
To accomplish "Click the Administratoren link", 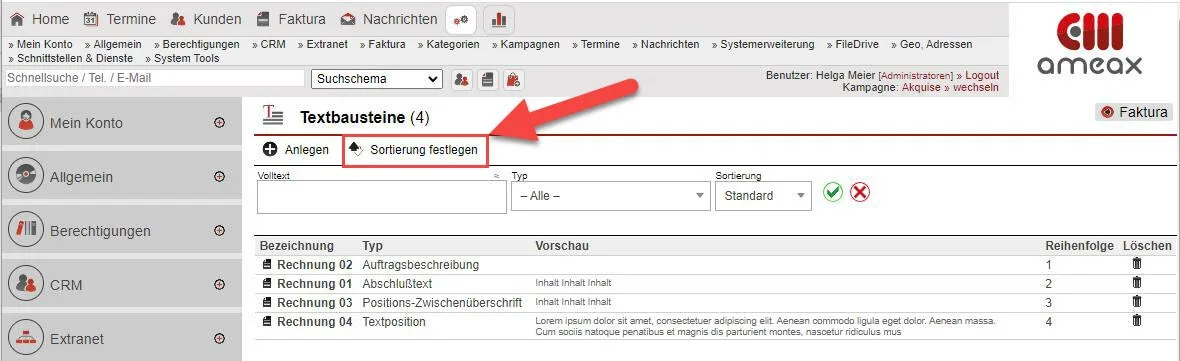I will pos(916,76).
